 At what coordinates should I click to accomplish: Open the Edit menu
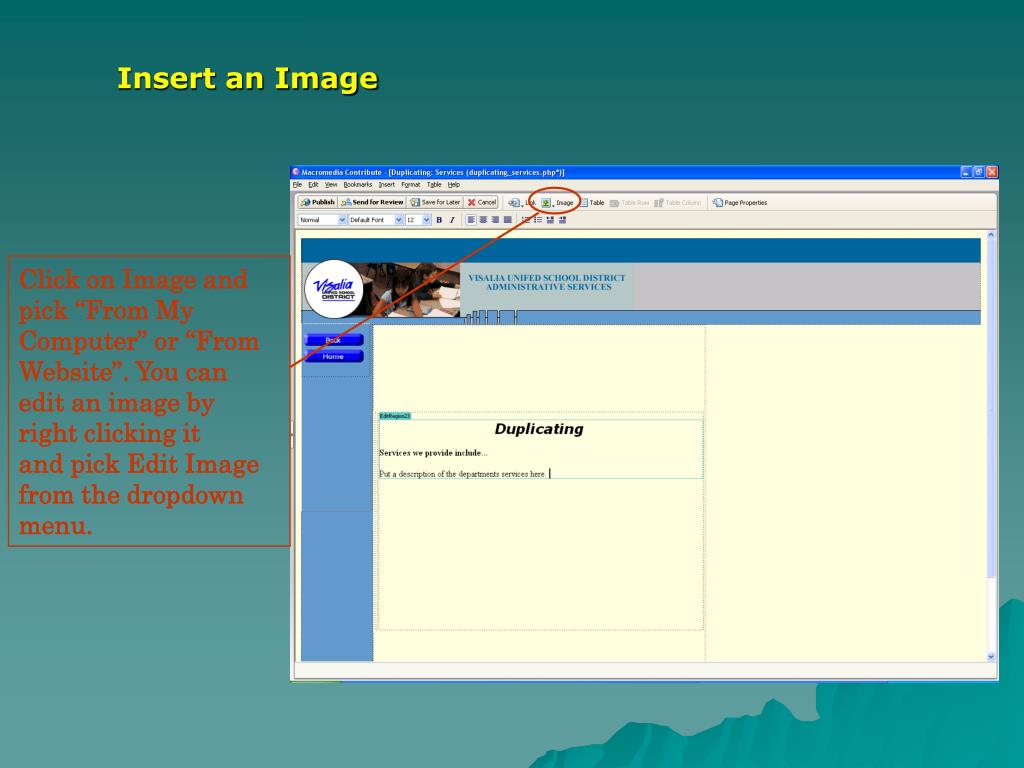313,185
